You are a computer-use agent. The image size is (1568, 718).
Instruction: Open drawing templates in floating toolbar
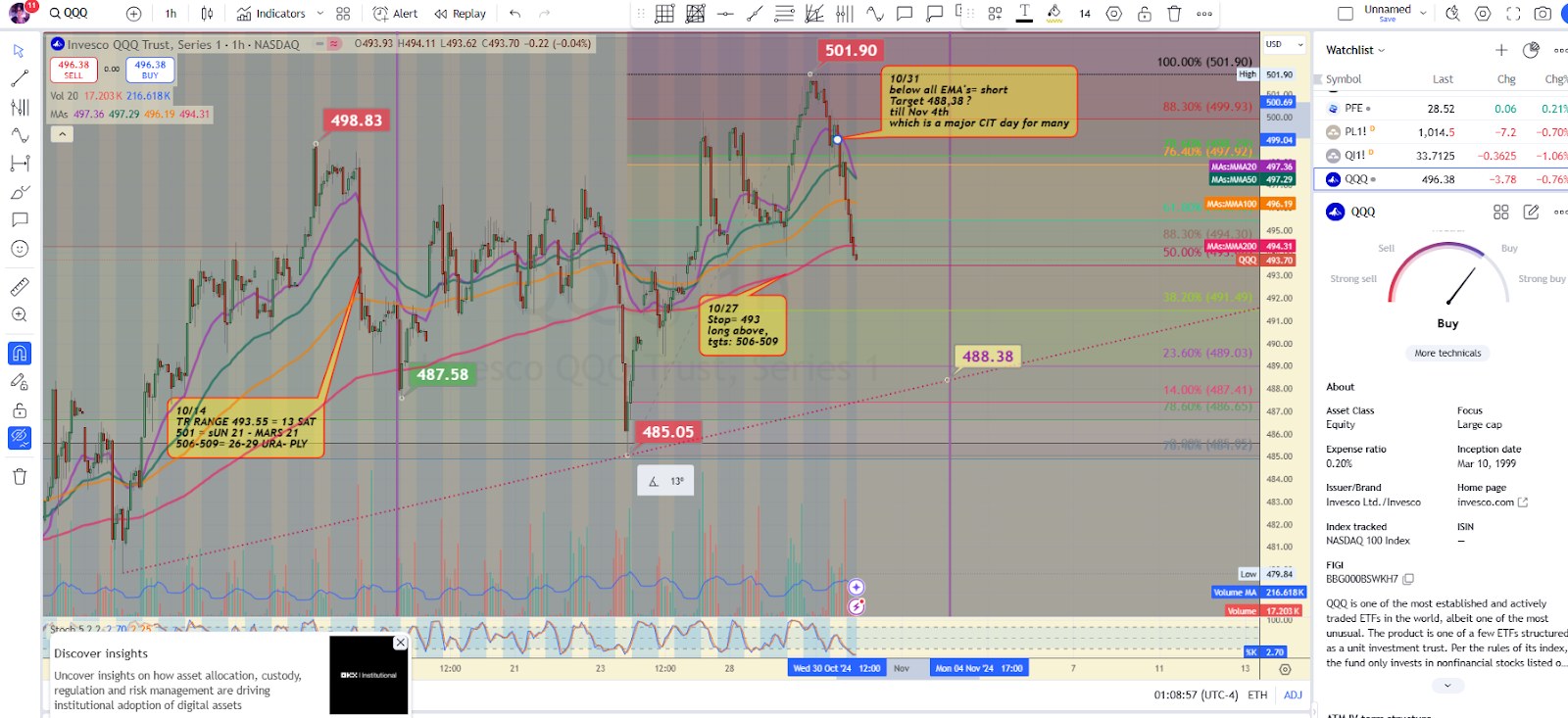point(995,14)
